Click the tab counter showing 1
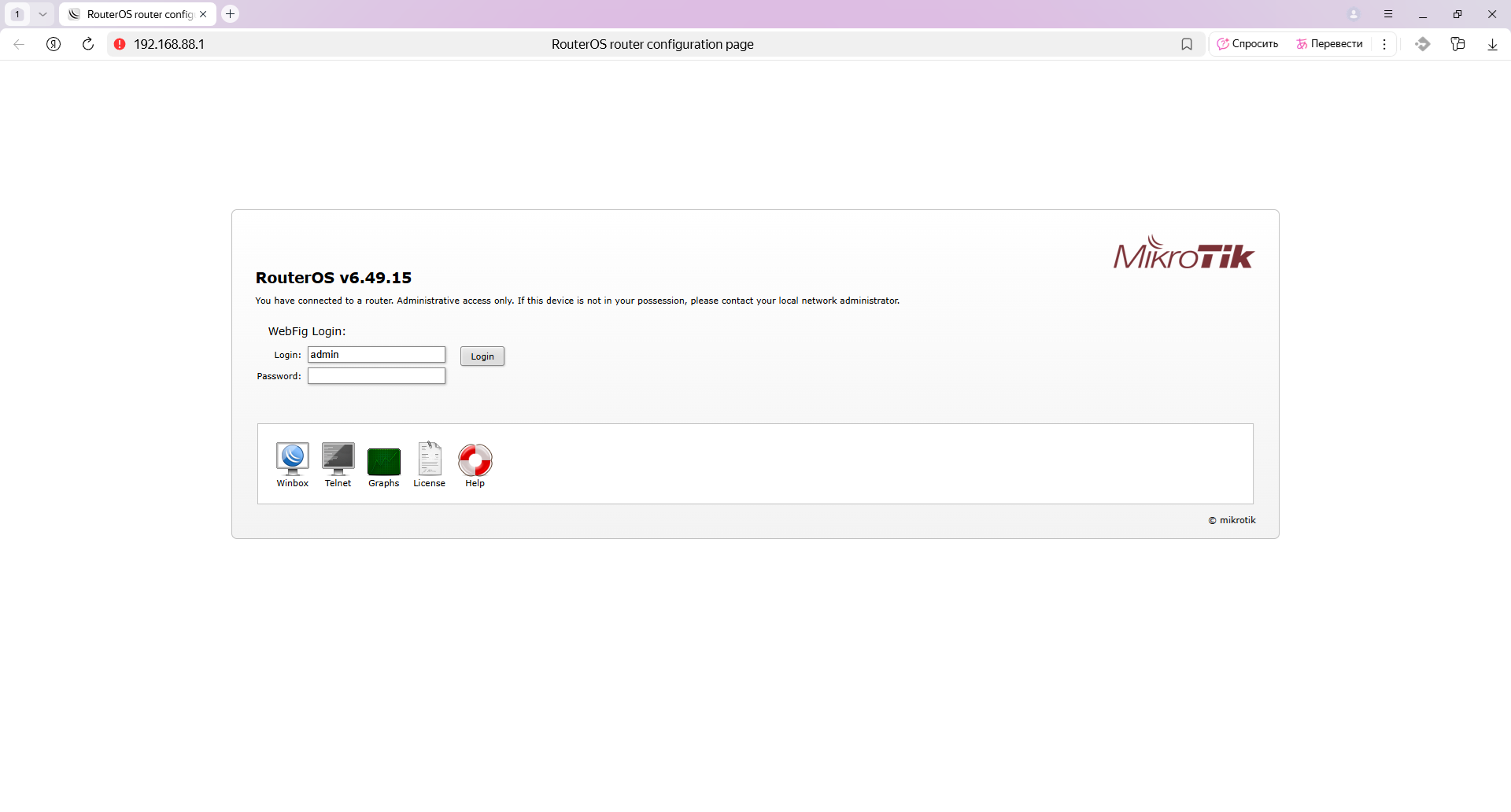This screenshot has width=1511, height=812. tap(17, 14)
